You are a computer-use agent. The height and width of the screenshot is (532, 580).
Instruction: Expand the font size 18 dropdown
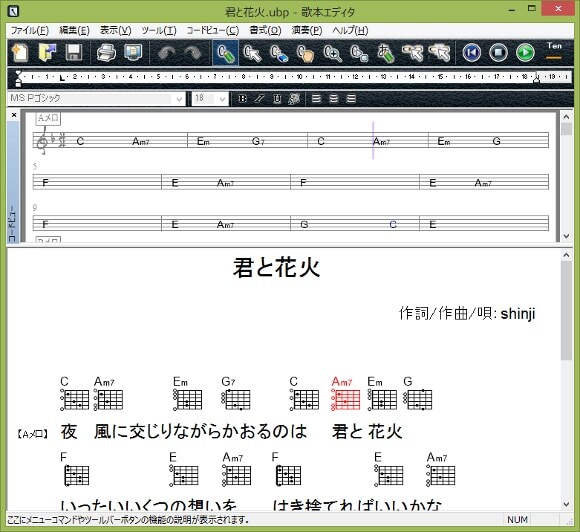[222, 99]
